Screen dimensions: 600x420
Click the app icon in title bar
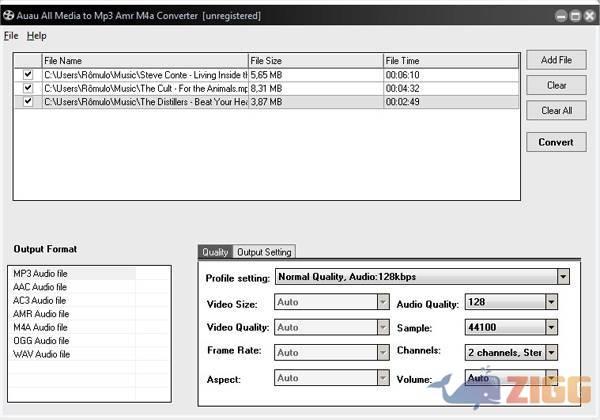pyautogui.click(x=8, y=16)
